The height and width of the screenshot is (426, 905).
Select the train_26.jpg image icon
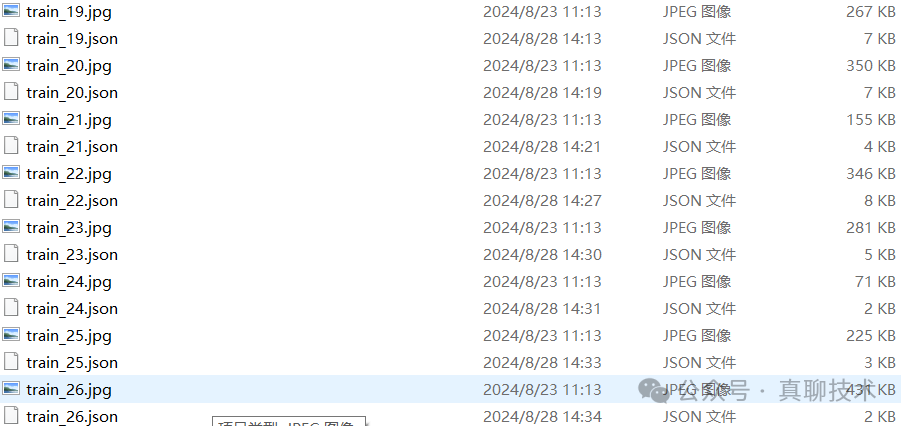tap(11, 388)
